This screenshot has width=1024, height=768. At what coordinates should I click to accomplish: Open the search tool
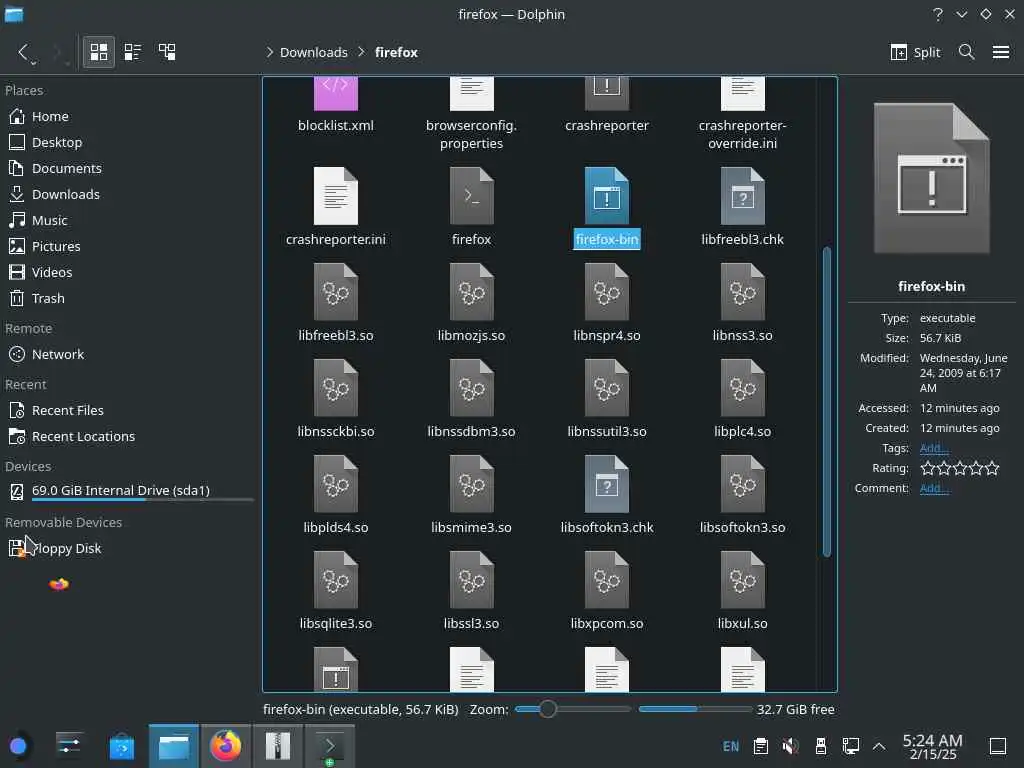point(967,52)
